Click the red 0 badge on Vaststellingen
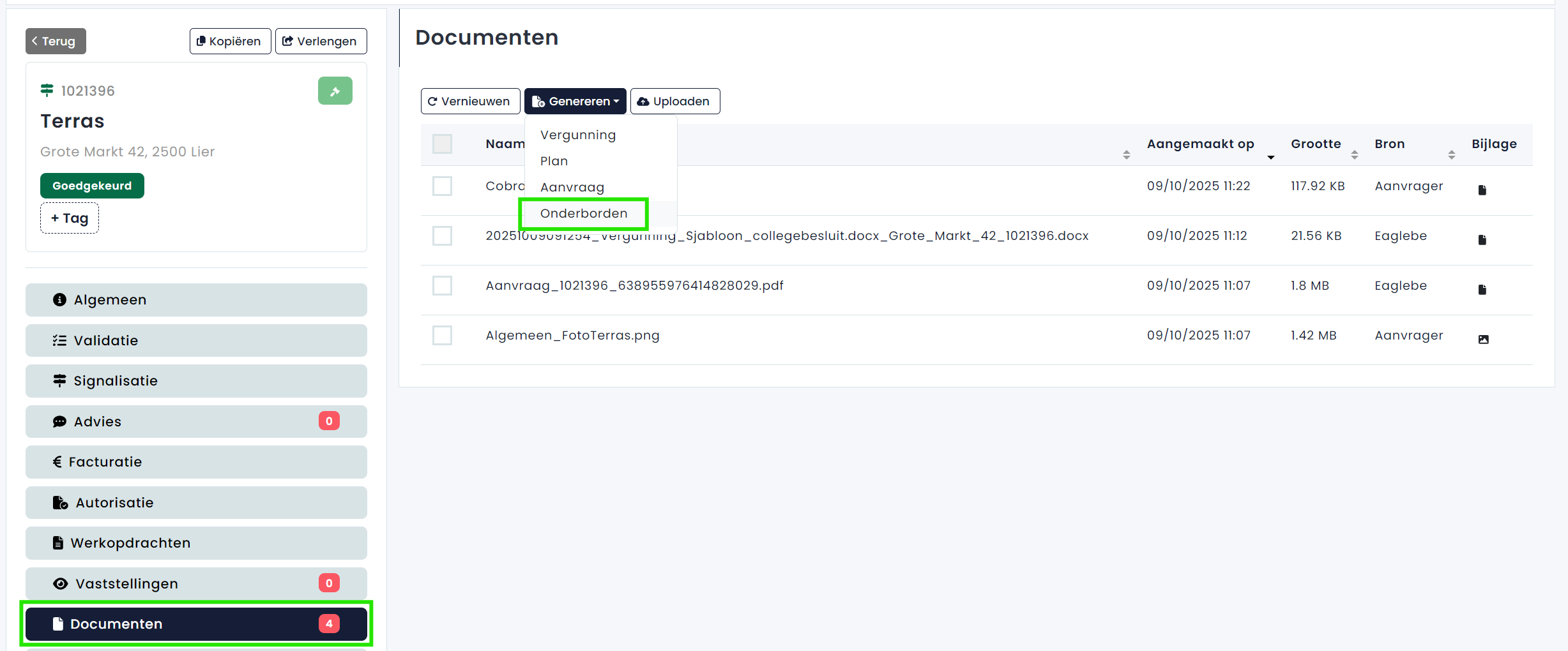This screenshot has width=1568, height=651. [329, 583]
